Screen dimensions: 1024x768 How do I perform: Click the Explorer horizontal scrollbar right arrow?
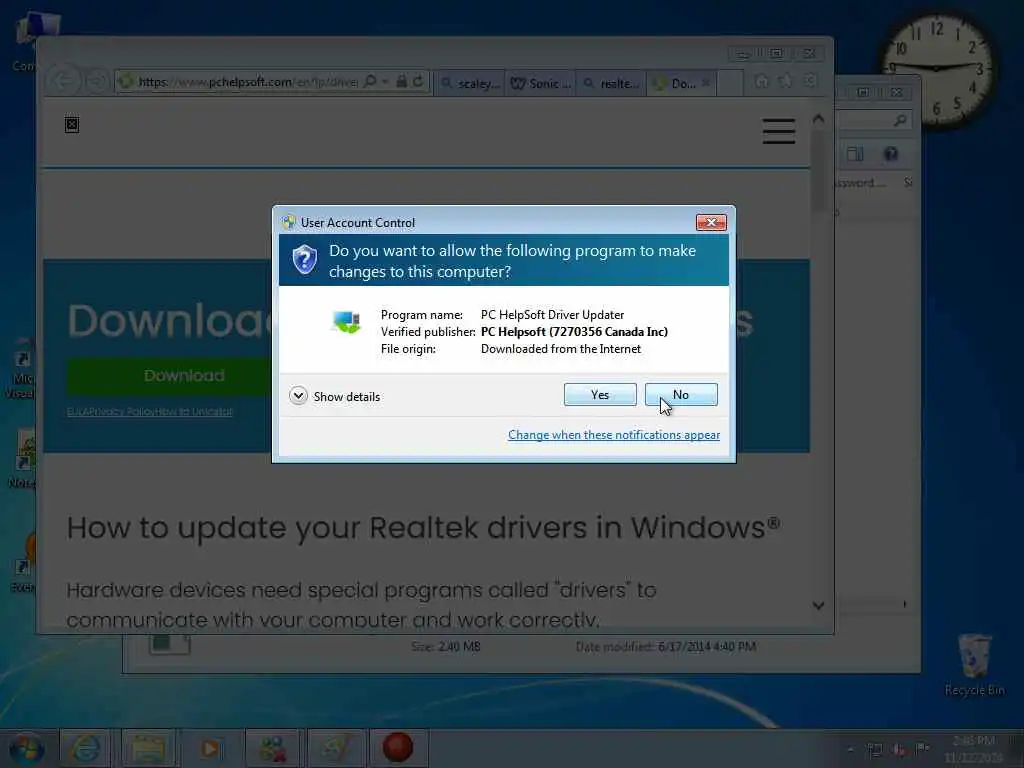tap(905, 604)
